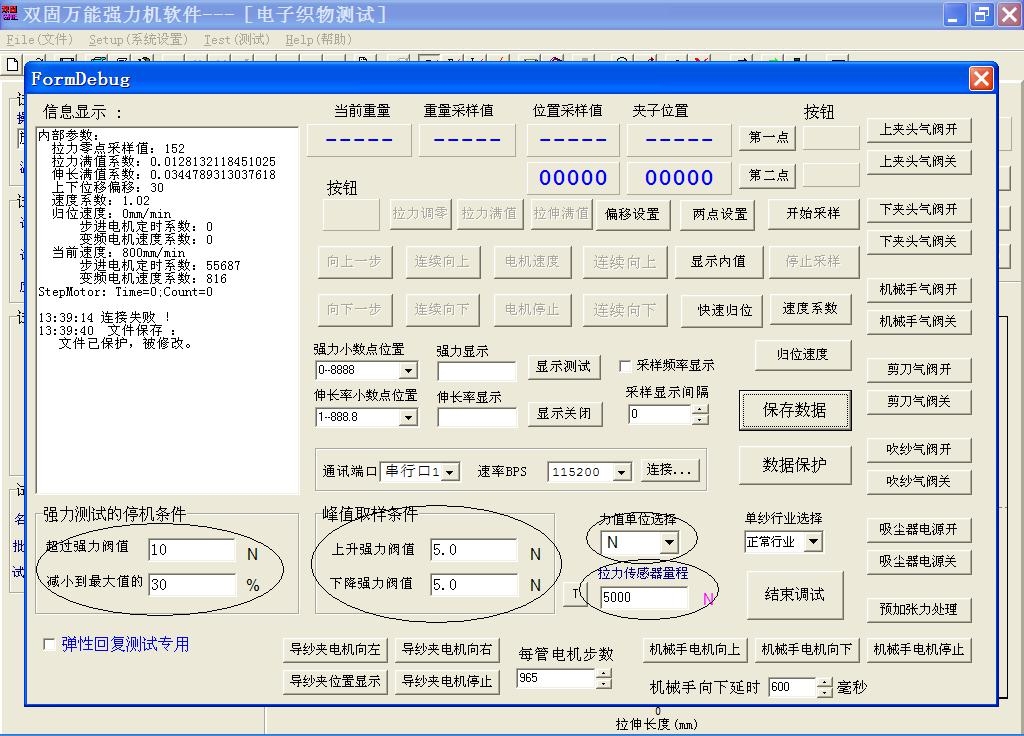Click the 连接... connect button
1024x736 pixels.
click(x=670, y=470)
